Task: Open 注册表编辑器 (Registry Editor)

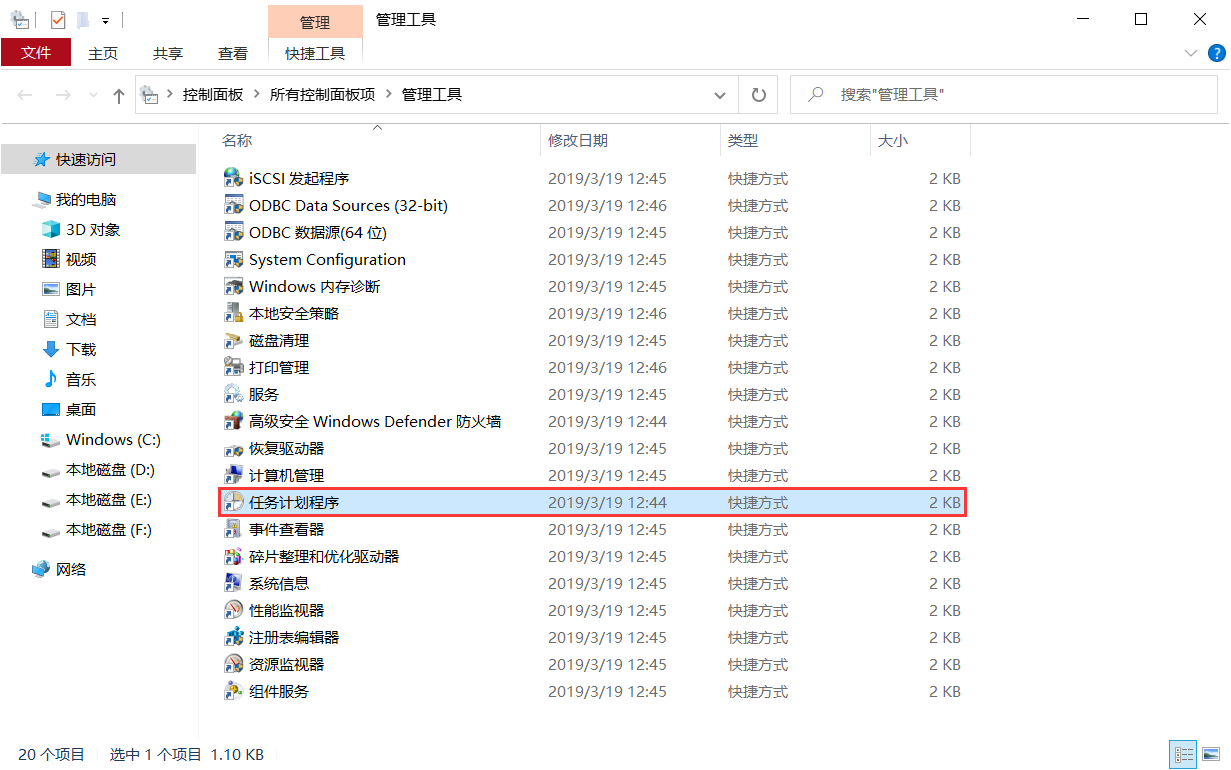Action: tap(299, 637)
